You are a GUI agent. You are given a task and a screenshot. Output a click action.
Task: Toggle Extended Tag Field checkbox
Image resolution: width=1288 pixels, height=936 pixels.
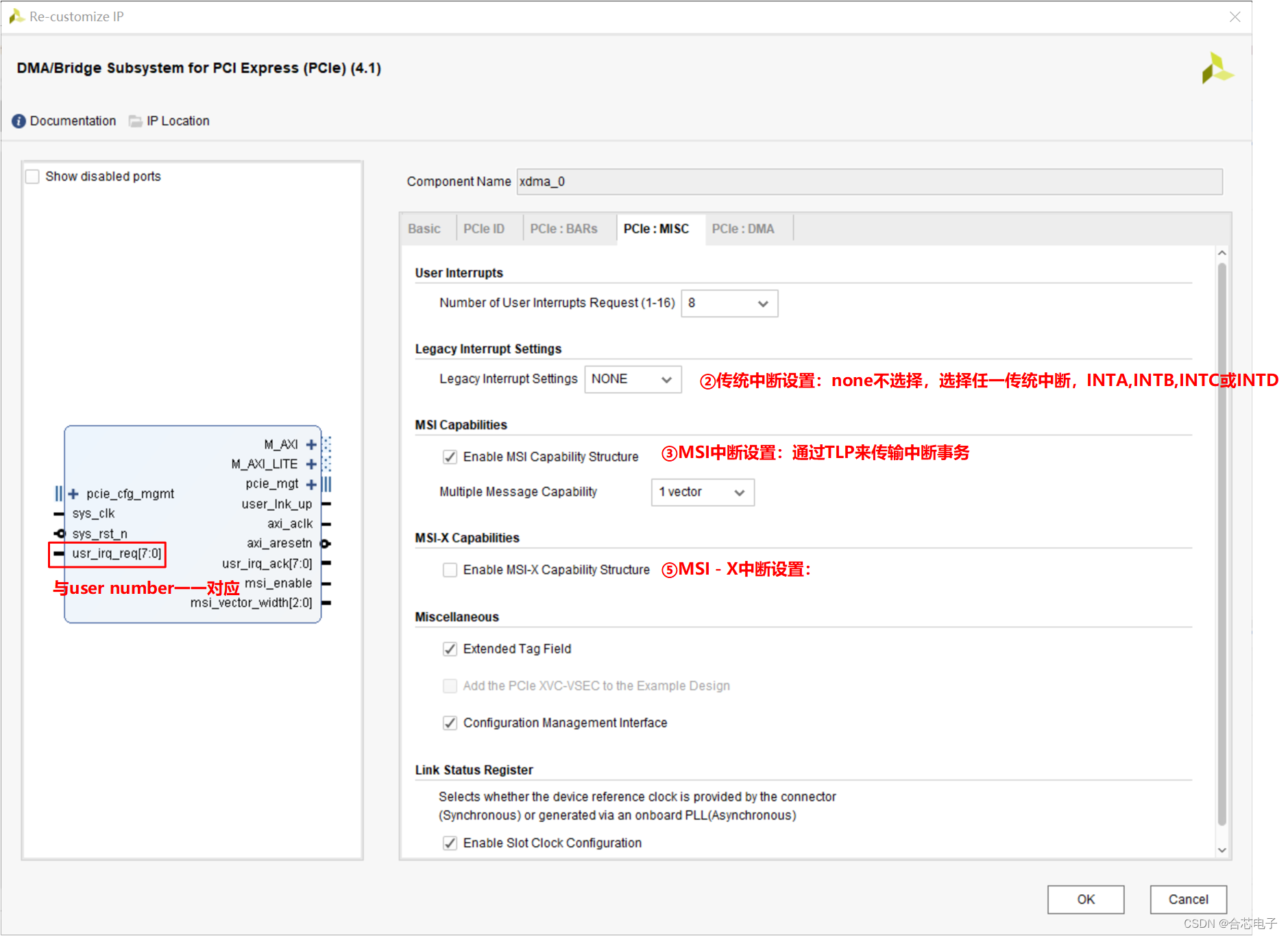click(x=450, y=649)
